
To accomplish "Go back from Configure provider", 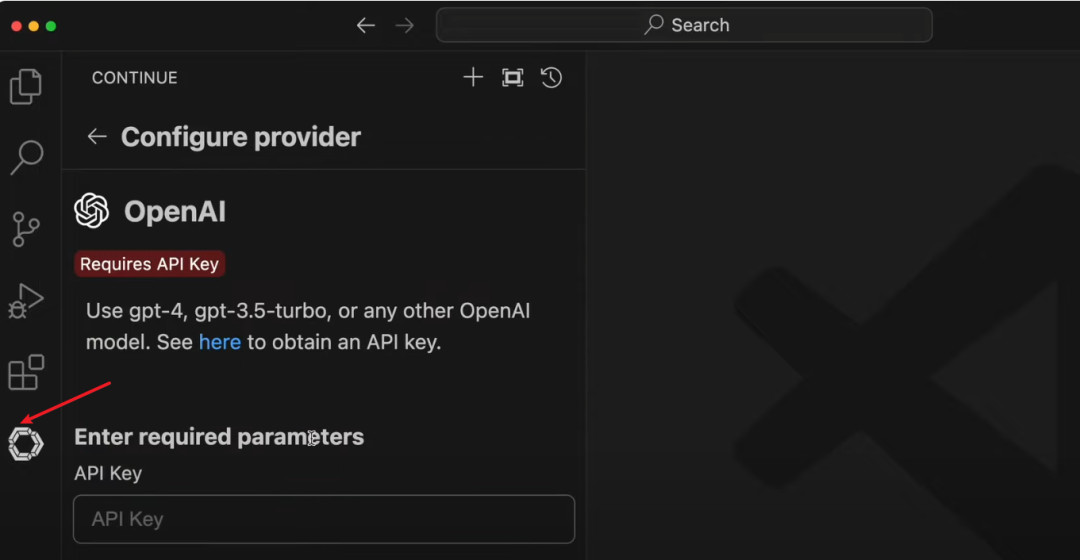I will 97,137.
